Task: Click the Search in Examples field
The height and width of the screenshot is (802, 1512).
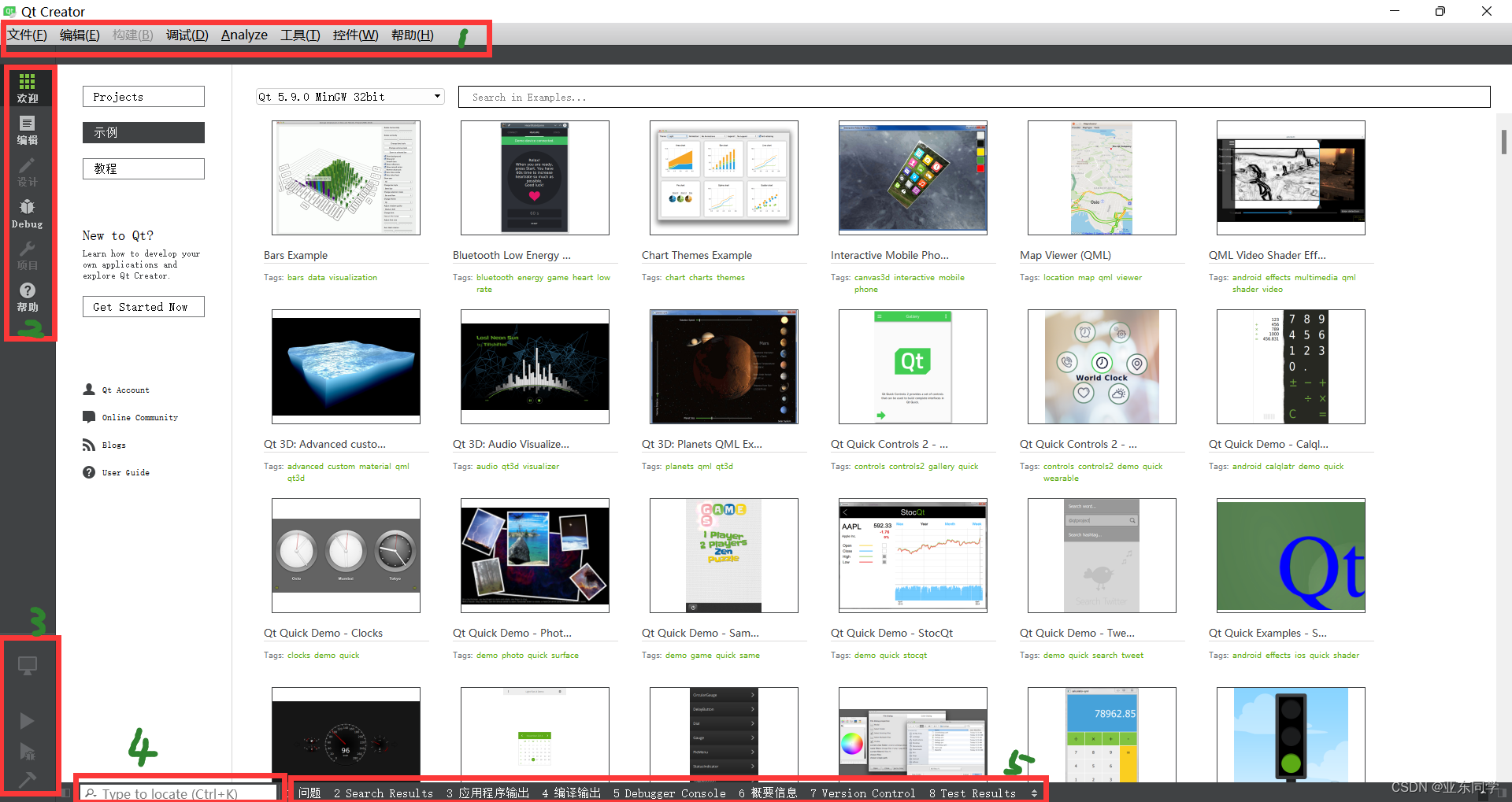Action: point(974,97)
